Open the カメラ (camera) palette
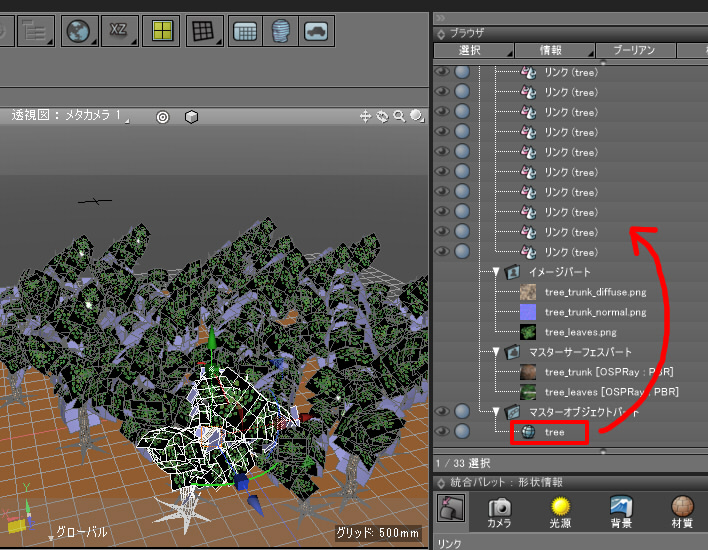 click(499, 514)
